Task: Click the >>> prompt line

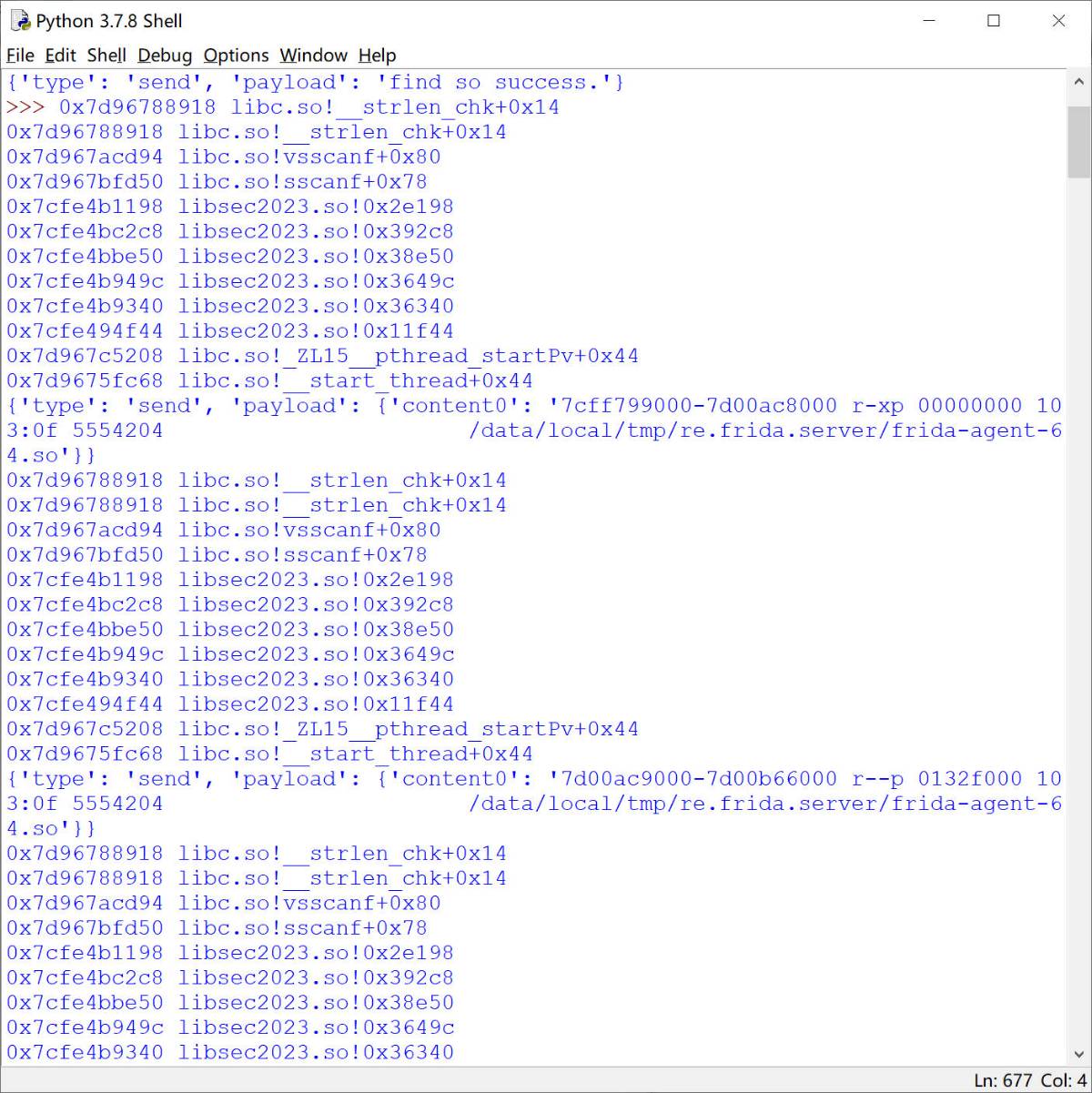Action: pyautogui.click(x=283, y=107)
